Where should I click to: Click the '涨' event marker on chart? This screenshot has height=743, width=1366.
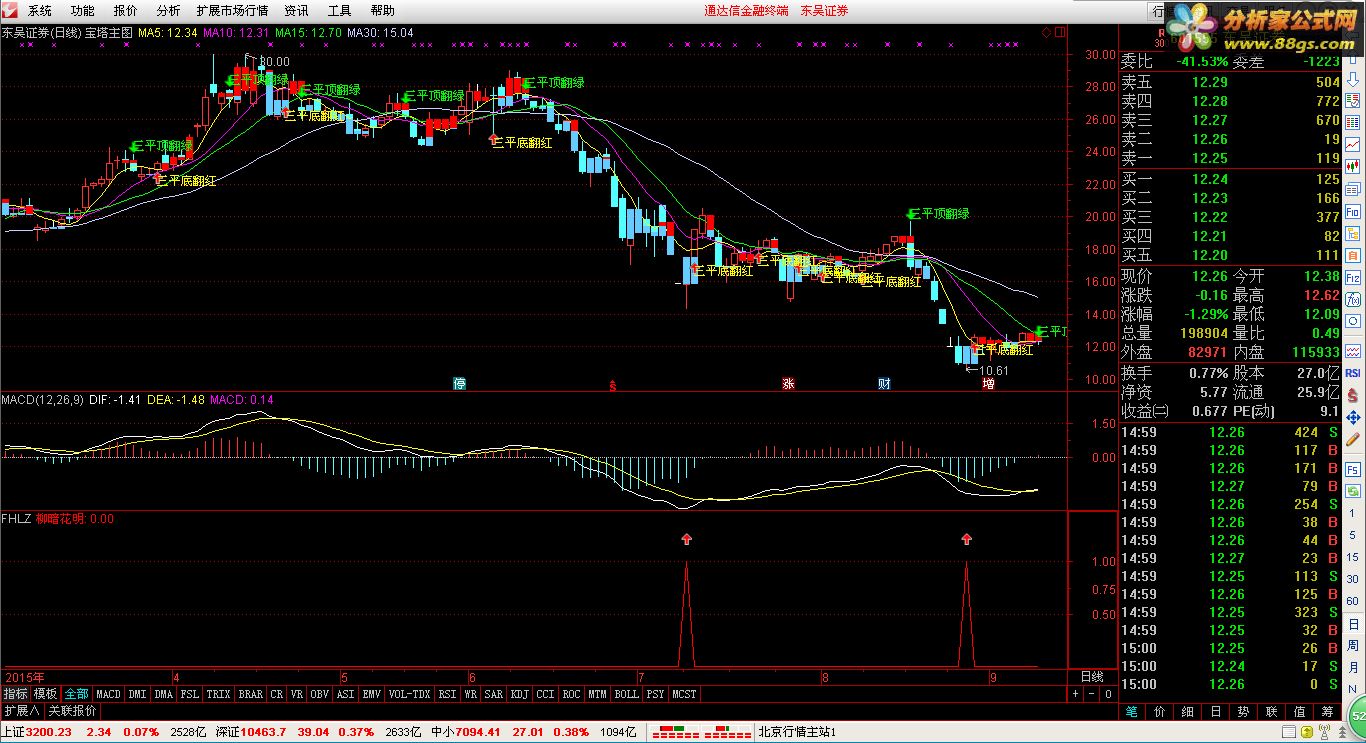click(x=788, y=383)
